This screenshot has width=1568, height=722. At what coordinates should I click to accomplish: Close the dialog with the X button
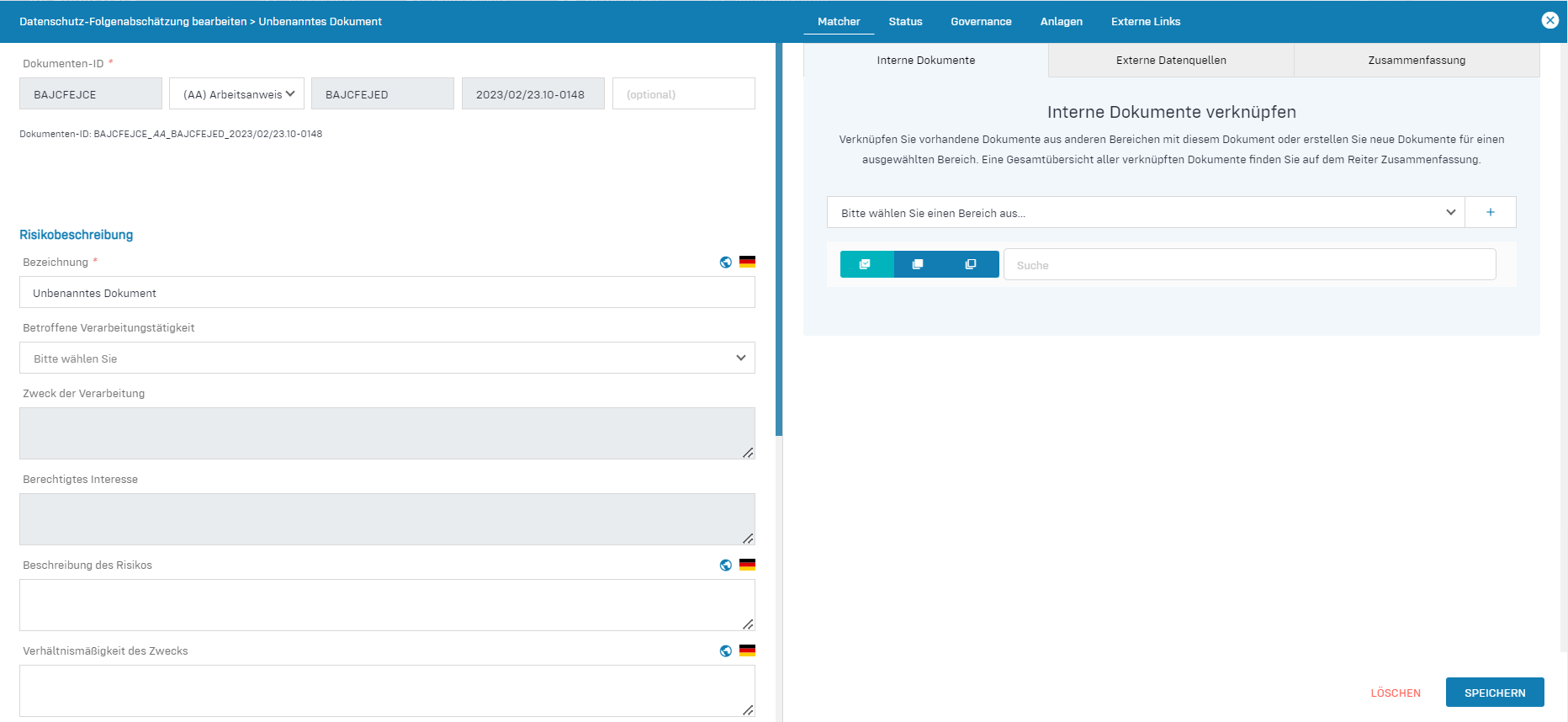[1549, 20]
